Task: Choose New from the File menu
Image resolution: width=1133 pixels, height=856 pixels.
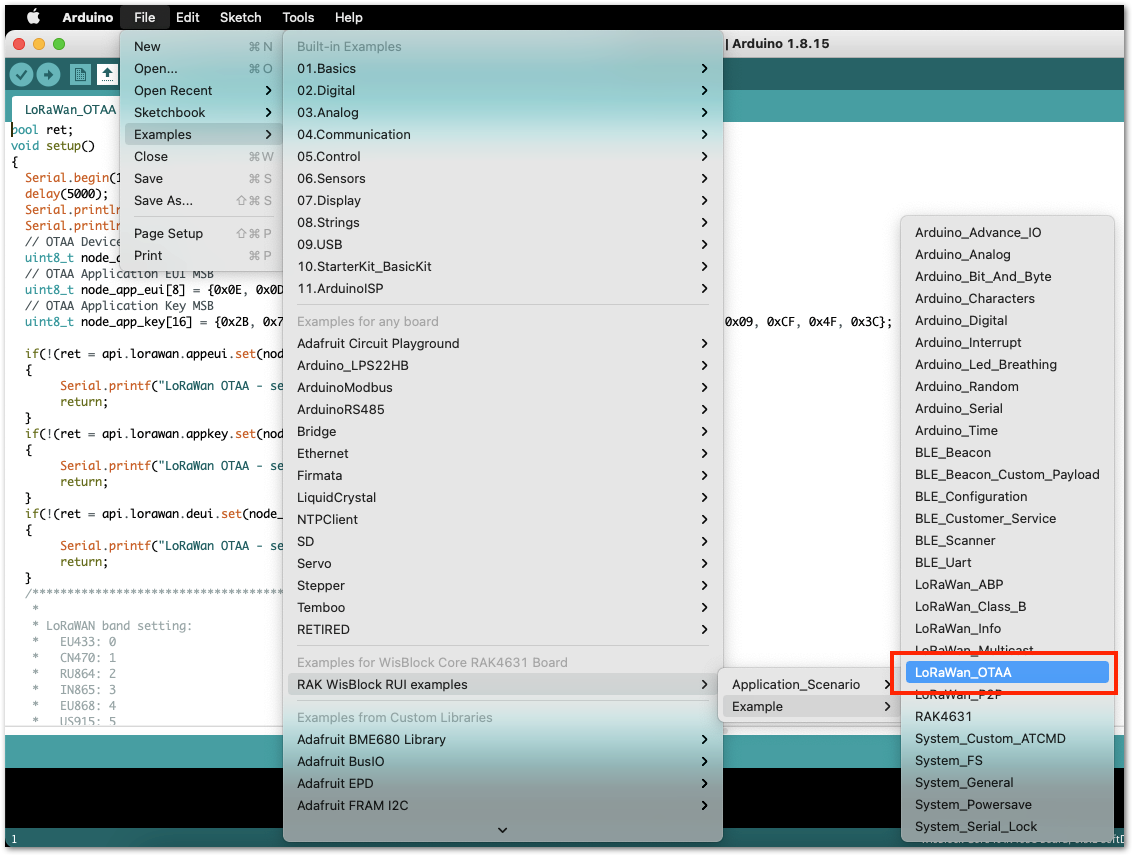Action: click(x=203, y=46)
